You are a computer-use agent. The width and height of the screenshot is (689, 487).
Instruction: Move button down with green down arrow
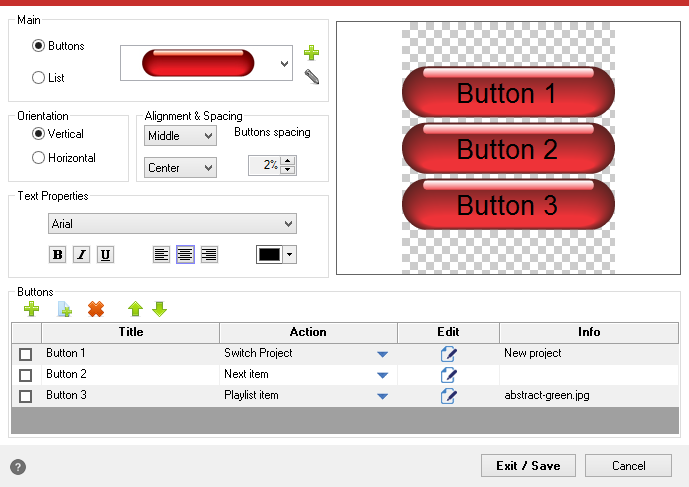point(159,309)
